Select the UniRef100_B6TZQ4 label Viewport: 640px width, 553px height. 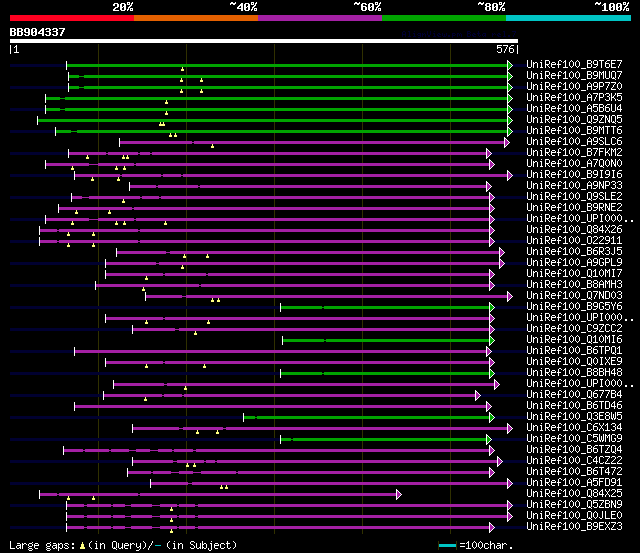(x=574, y=450)
